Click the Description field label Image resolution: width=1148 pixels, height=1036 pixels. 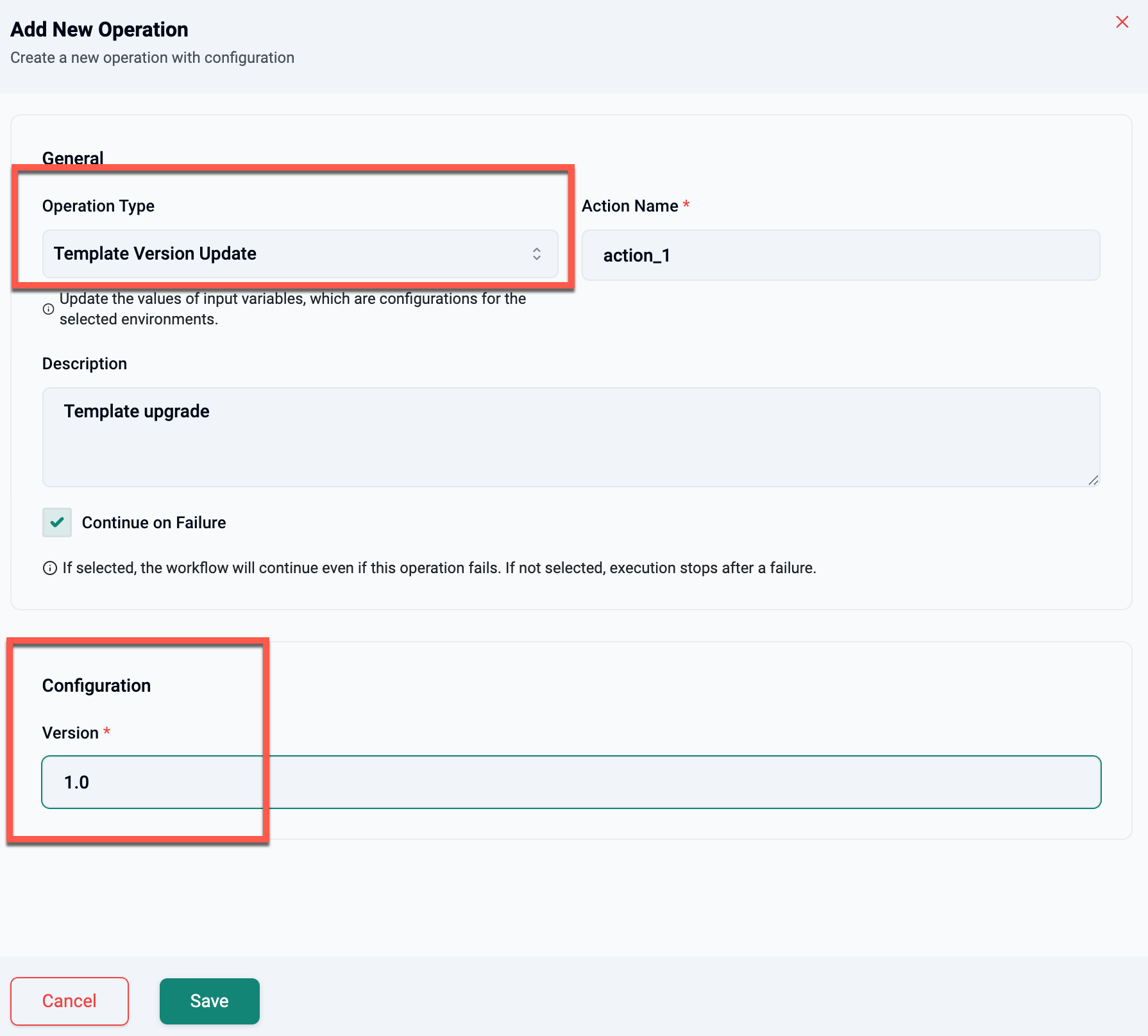tap(85, 363)
